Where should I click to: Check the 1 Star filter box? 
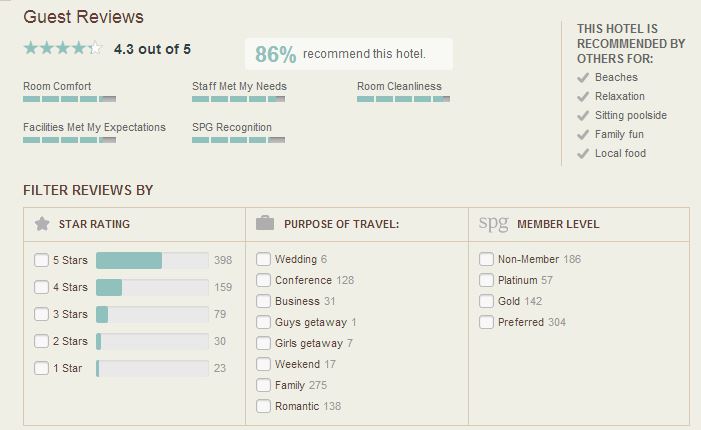[41, 368]
